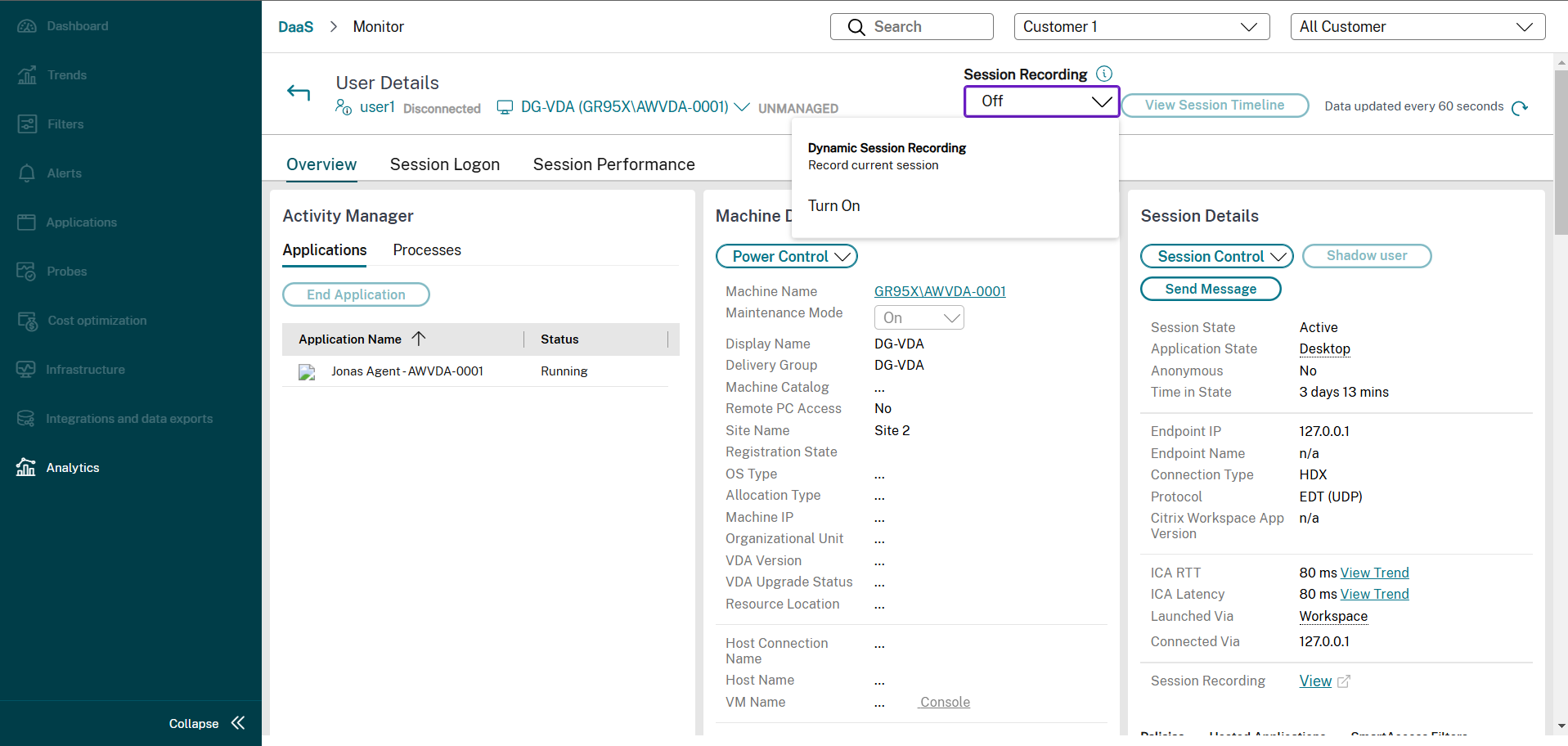Screen dimensions: 1568x746
Task: Click the Send Message button
Action: (x=1210, y=289)
